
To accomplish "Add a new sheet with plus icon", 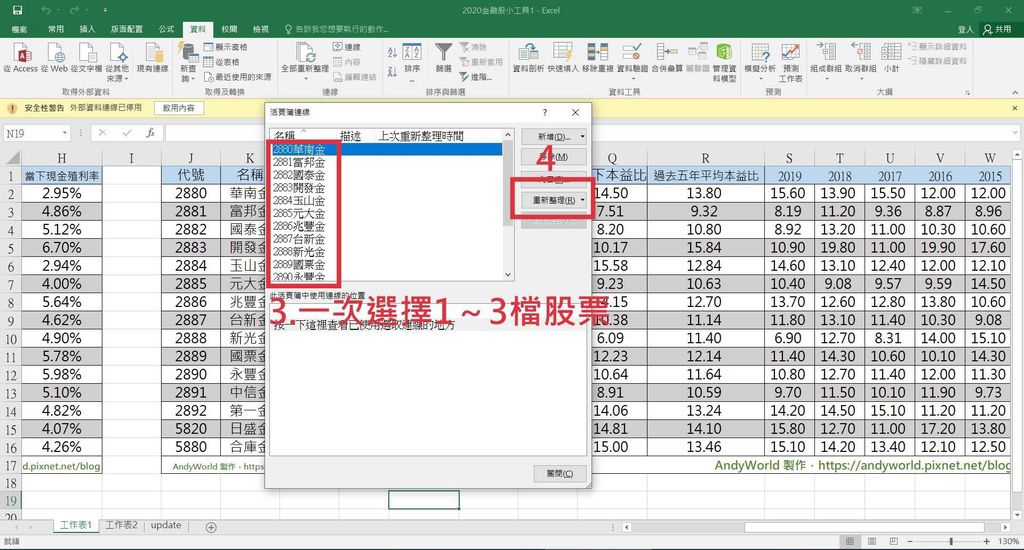I will click(211, 527).
